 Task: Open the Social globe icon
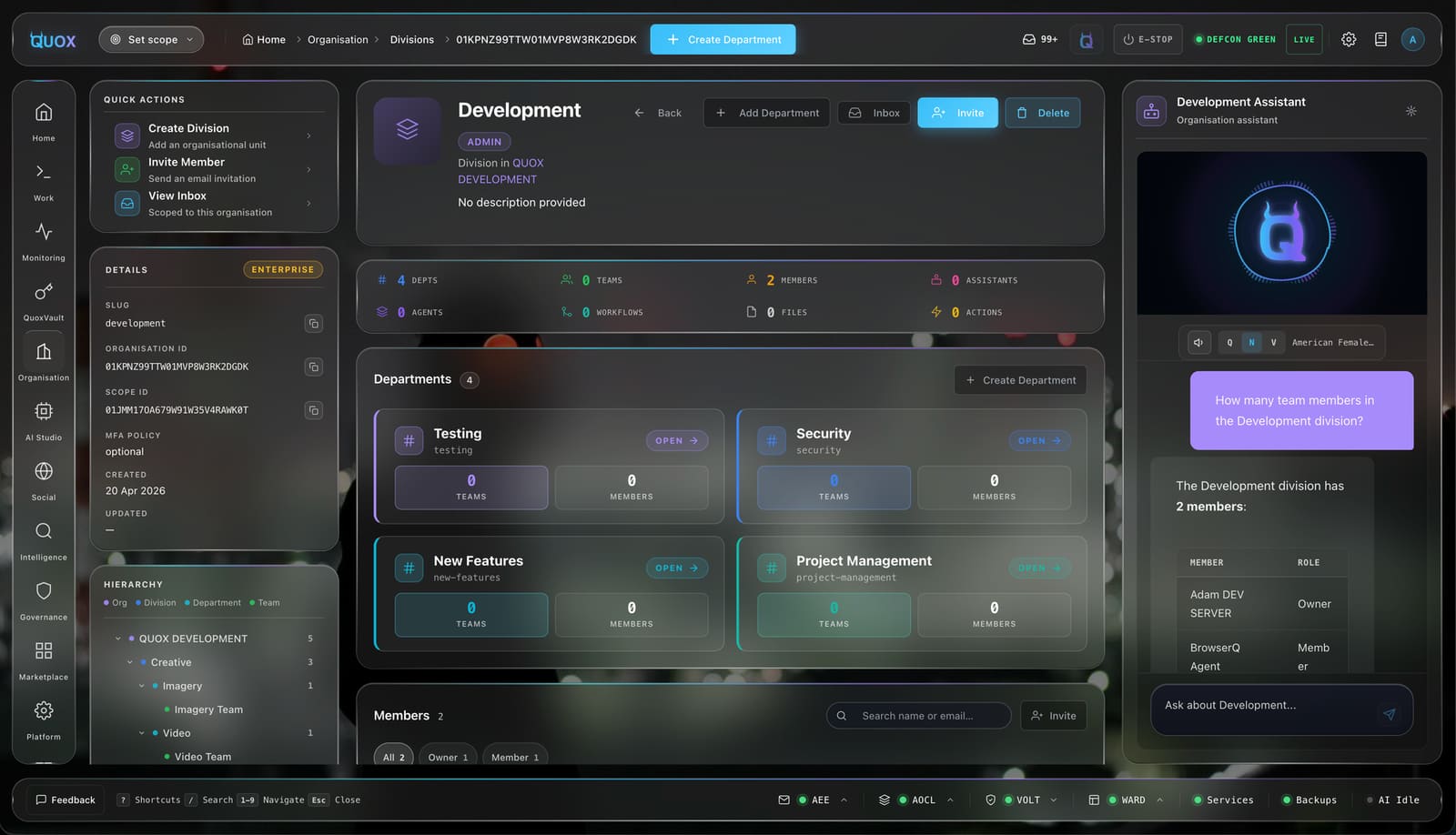click(x=44, y=482)
